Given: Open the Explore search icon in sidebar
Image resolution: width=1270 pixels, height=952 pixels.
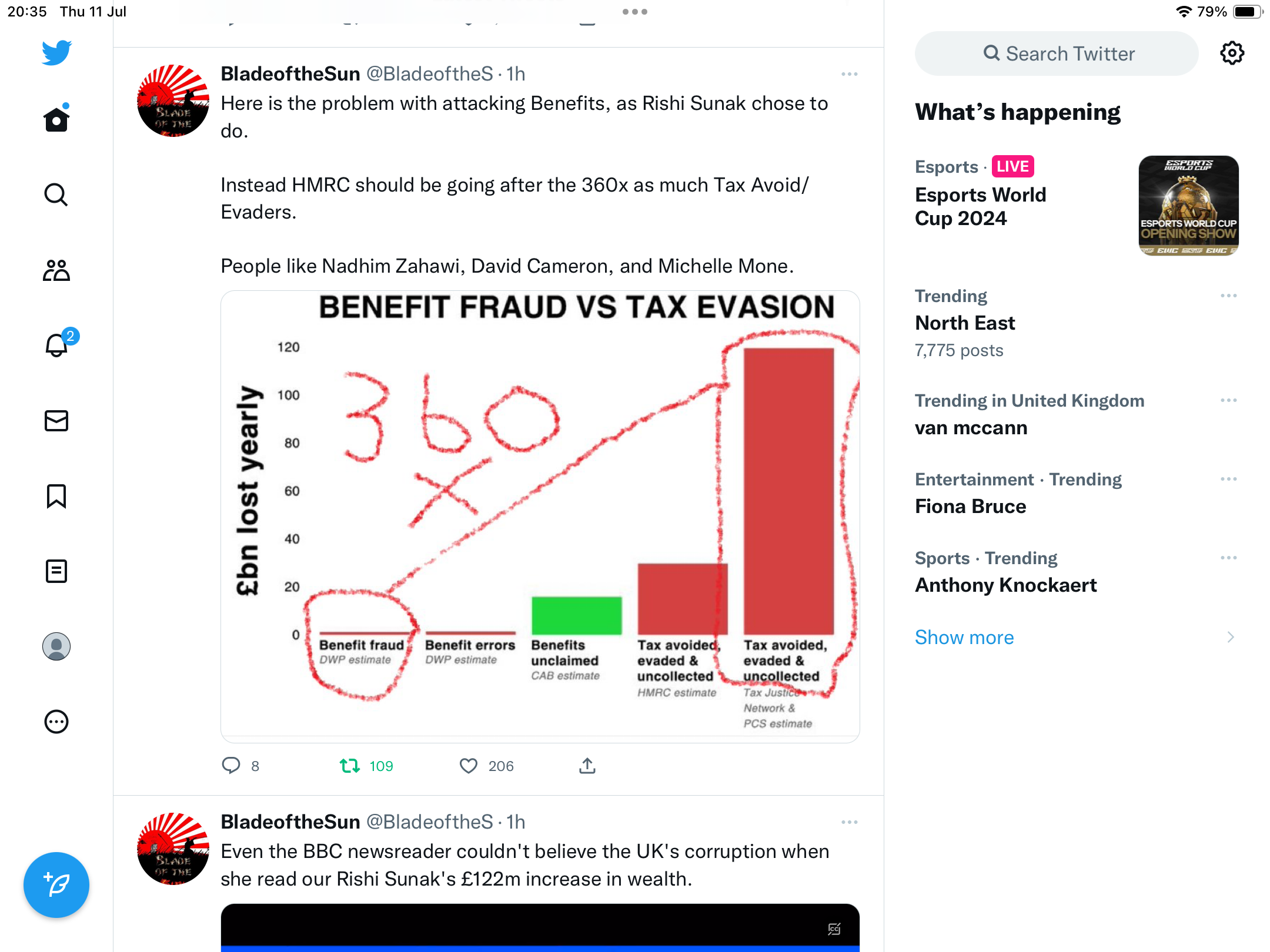Looking at the screenshot, I should (56, 195).
